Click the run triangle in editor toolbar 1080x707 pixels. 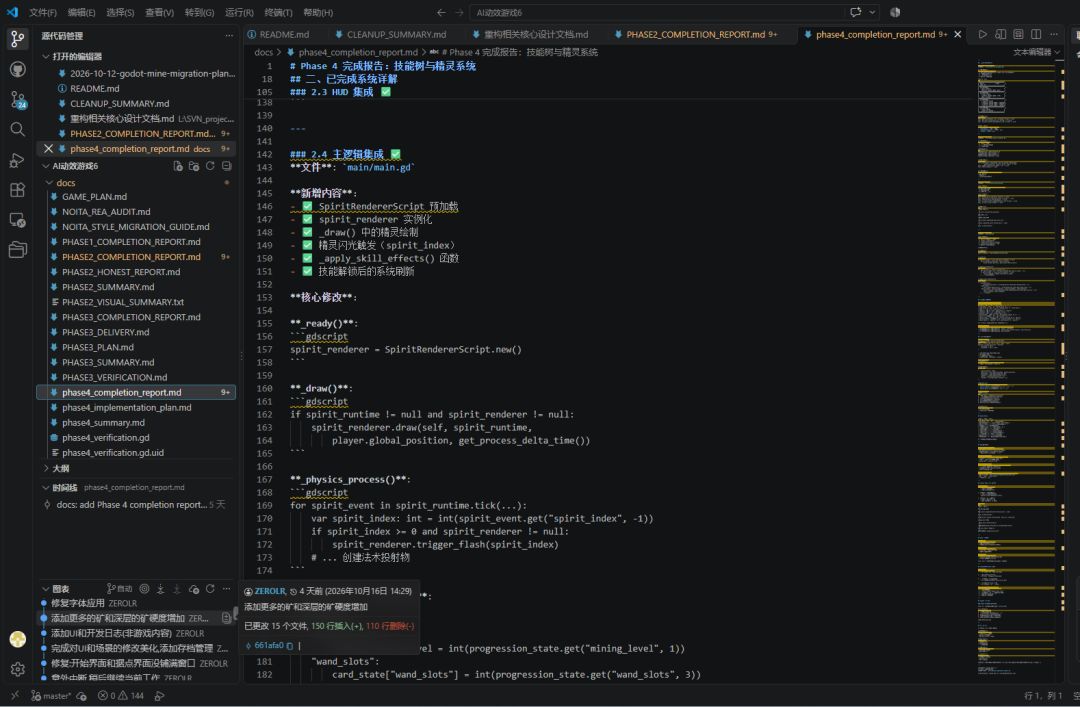pyautogui.click(x=983, y=34)
